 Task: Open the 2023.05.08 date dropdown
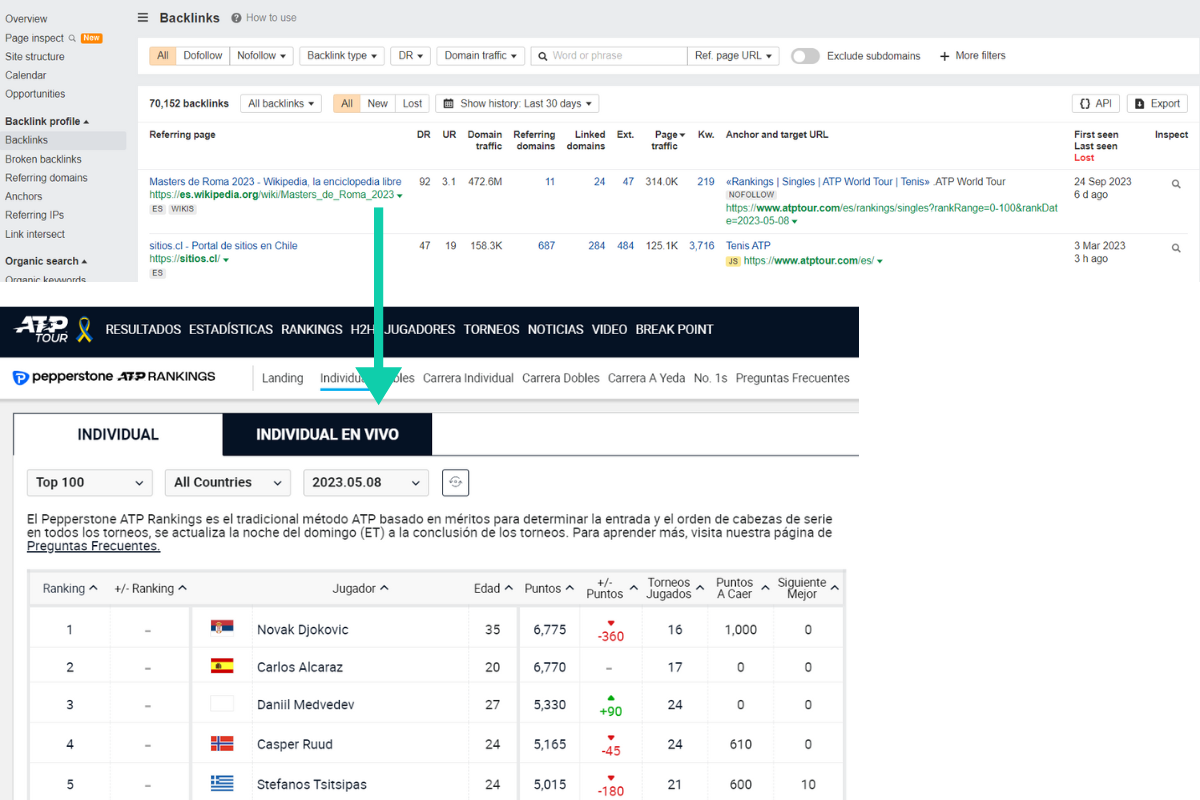(366, 482)
